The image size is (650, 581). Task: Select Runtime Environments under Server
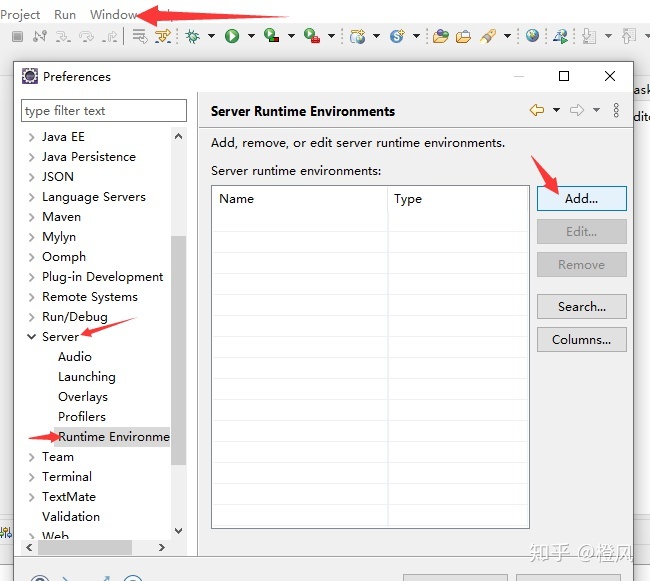tap(114, 437)
